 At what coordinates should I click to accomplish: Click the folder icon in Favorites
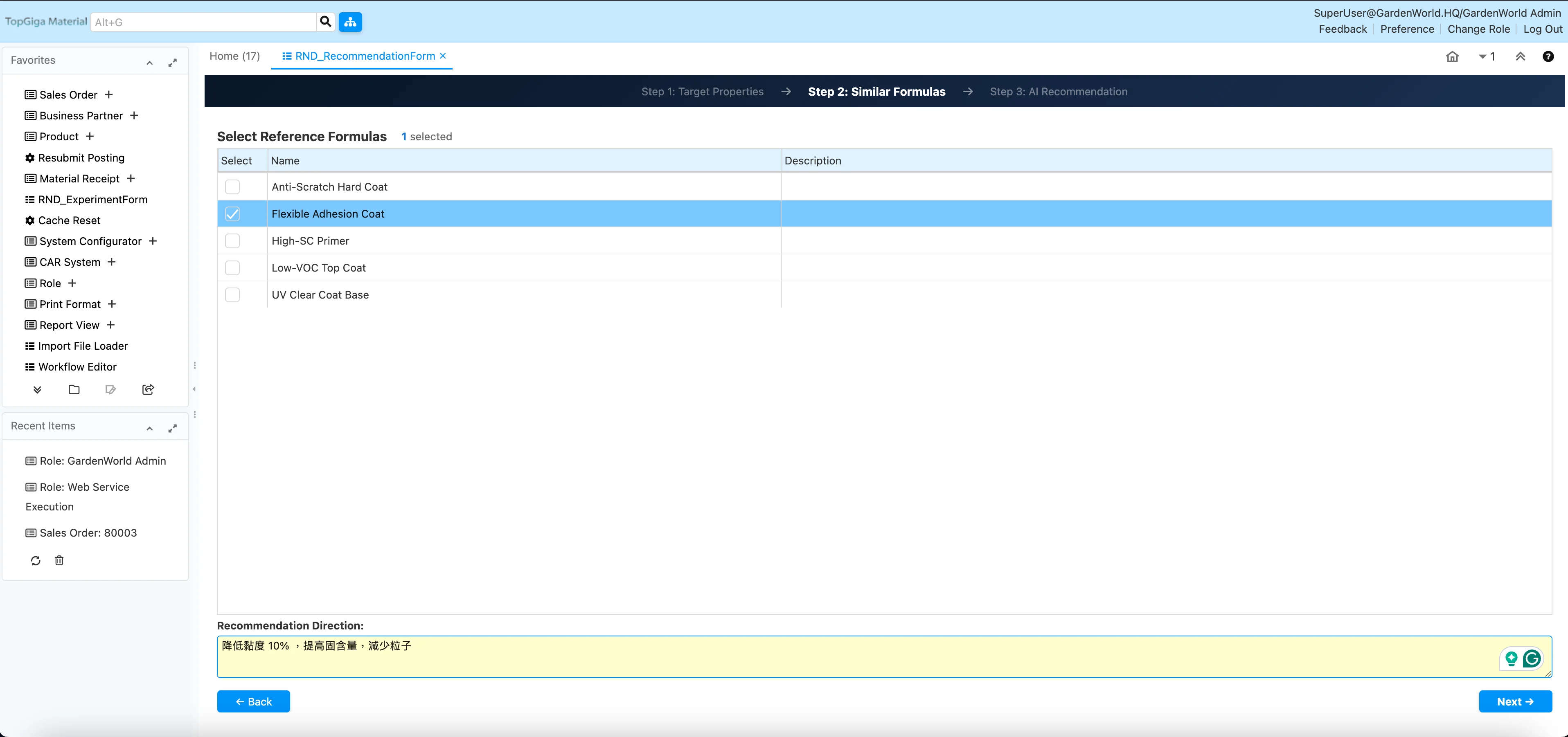pos(74,389)
